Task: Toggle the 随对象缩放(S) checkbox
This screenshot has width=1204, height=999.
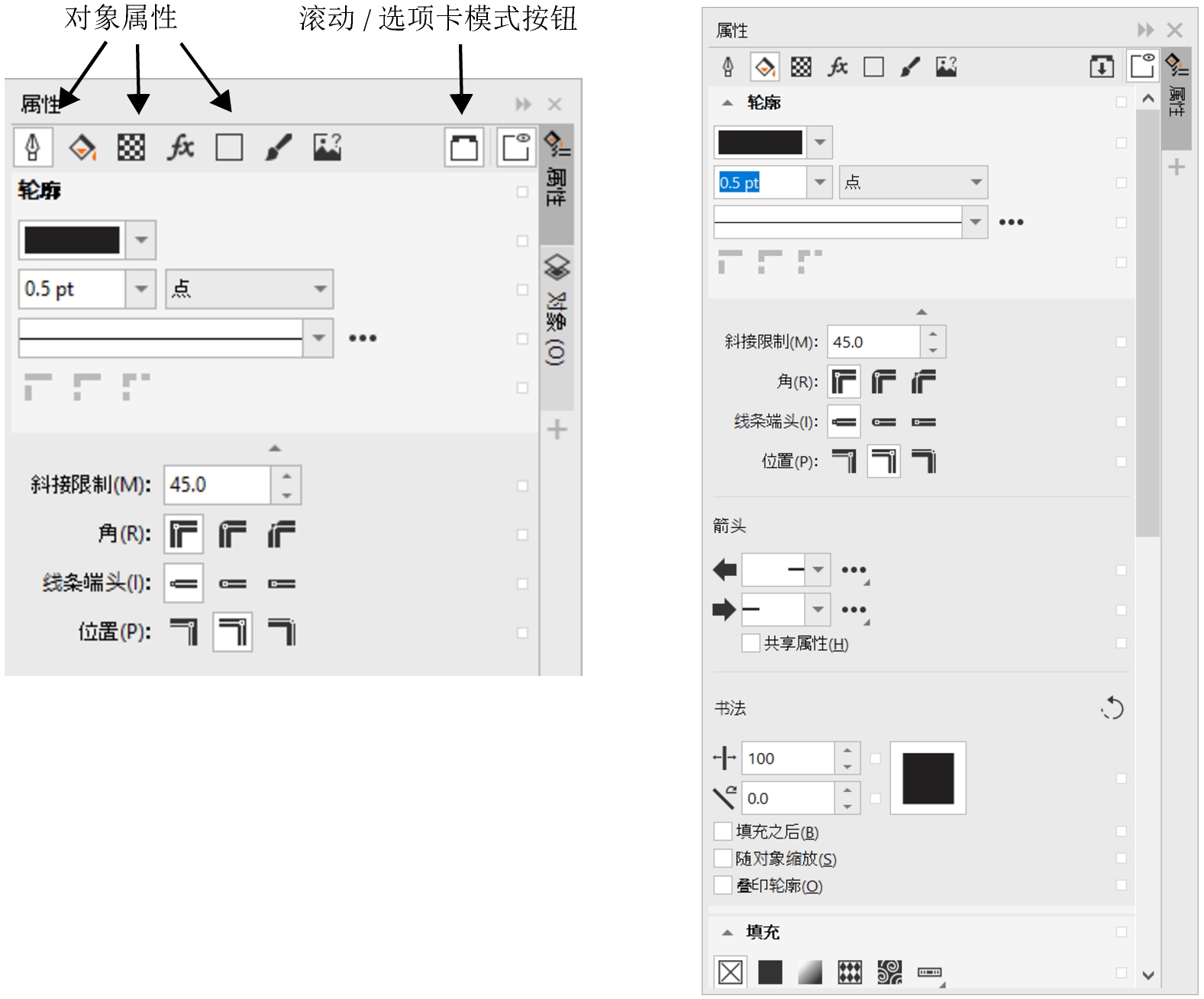Action: (722, 858)
